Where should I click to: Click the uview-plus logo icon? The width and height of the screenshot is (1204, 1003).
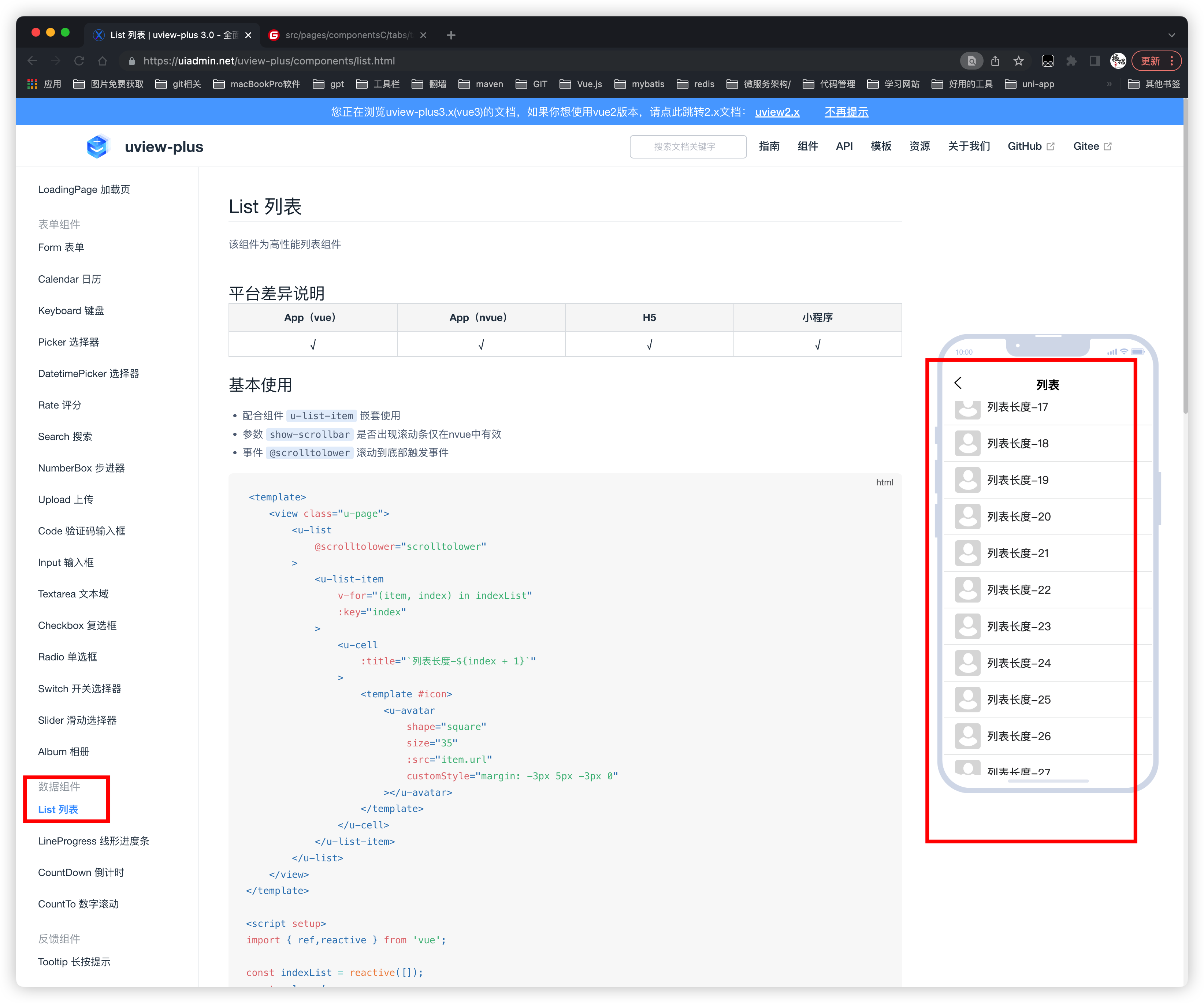(97, 147)
